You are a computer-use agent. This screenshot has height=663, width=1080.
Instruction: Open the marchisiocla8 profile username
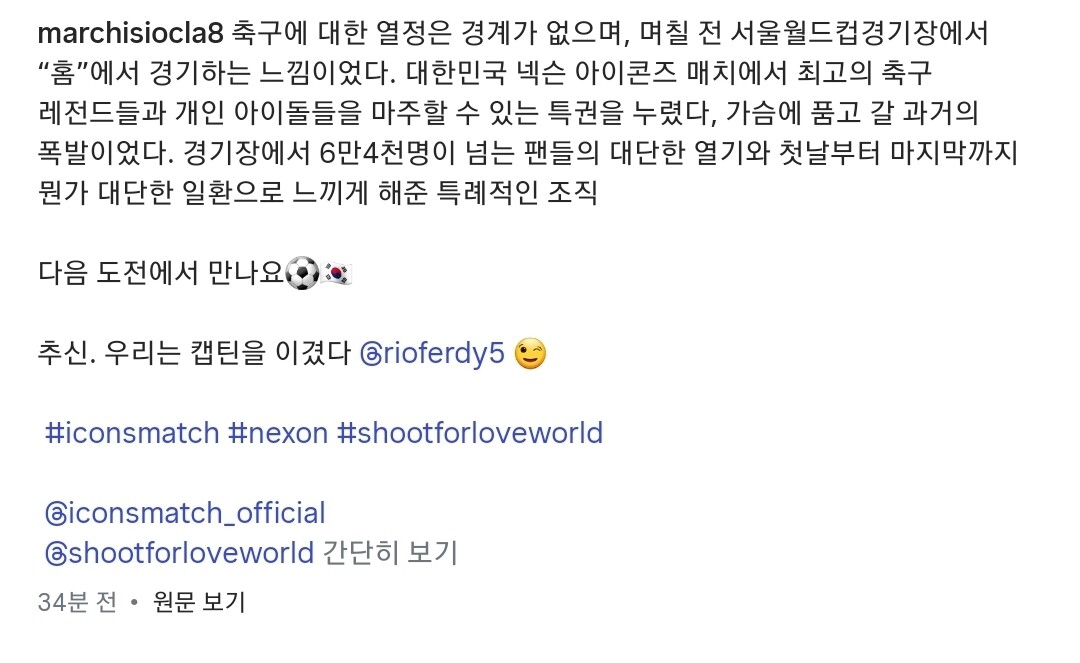click(x=131, y=33)
